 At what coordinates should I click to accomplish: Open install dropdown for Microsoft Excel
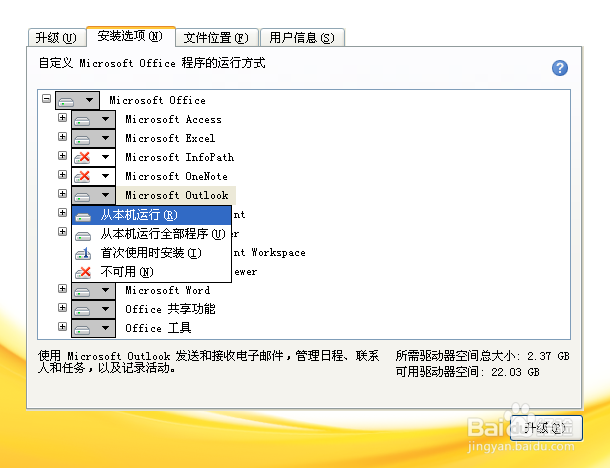point(93,138)
